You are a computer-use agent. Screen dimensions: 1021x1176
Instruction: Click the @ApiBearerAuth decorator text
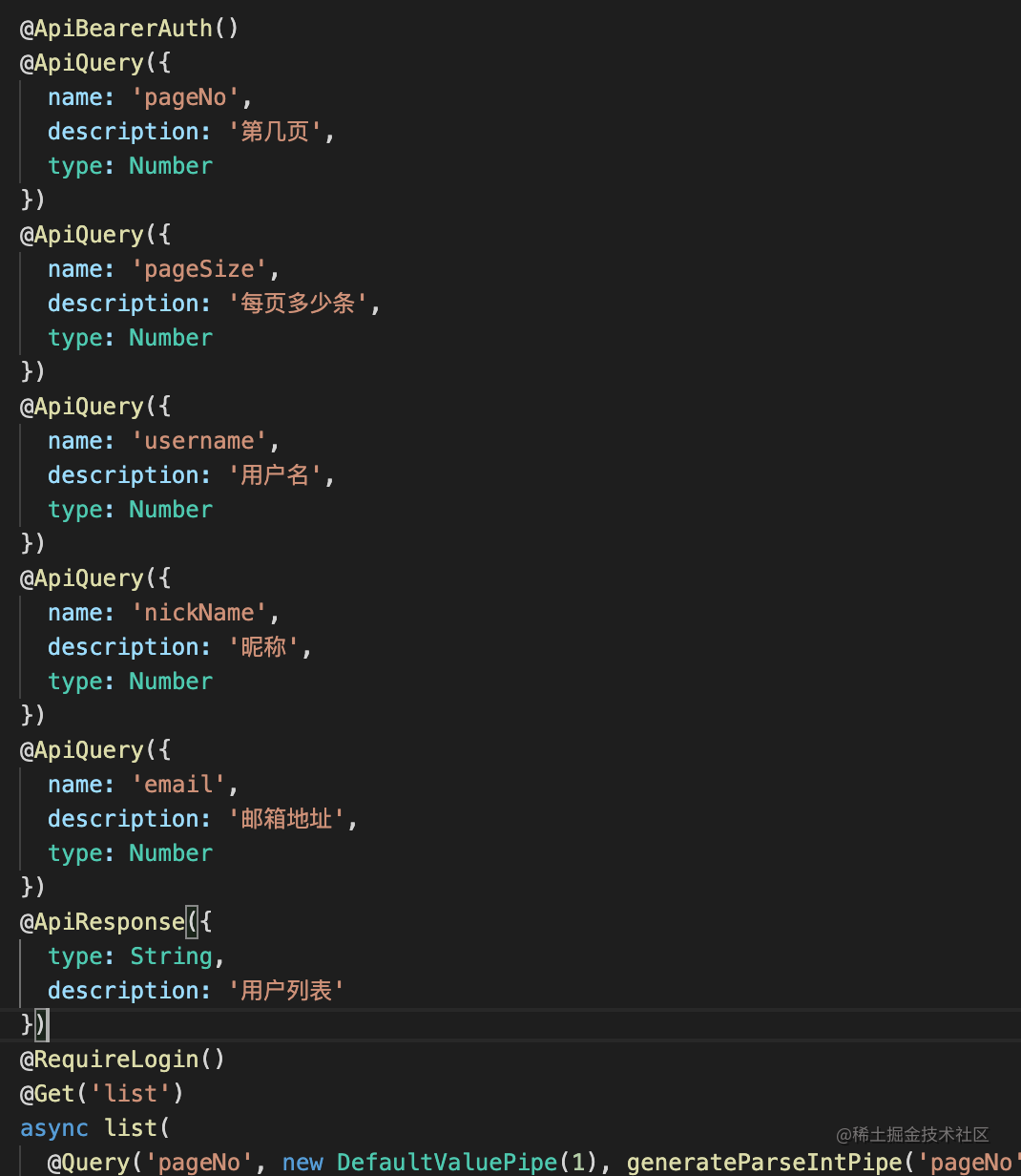tap(122, 29)
